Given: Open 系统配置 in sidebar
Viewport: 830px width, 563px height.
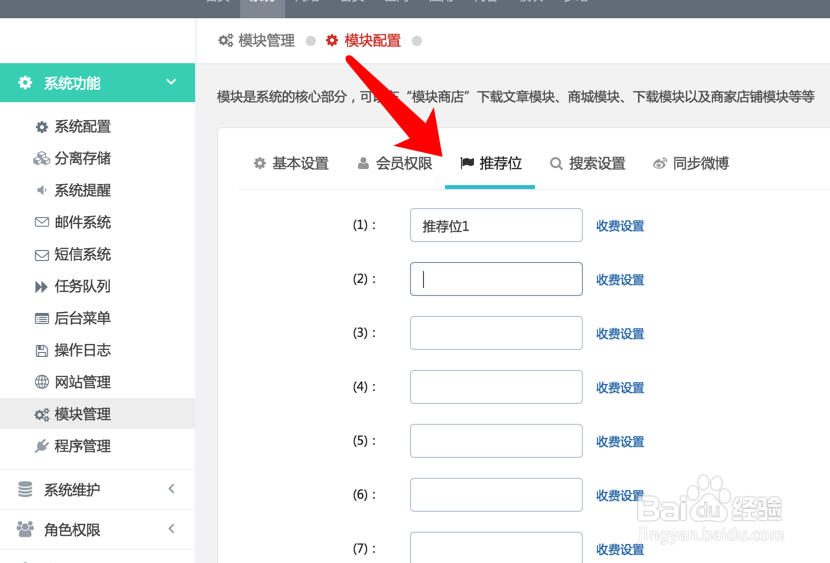Looking at the screenshot, I should coord(83,127).
